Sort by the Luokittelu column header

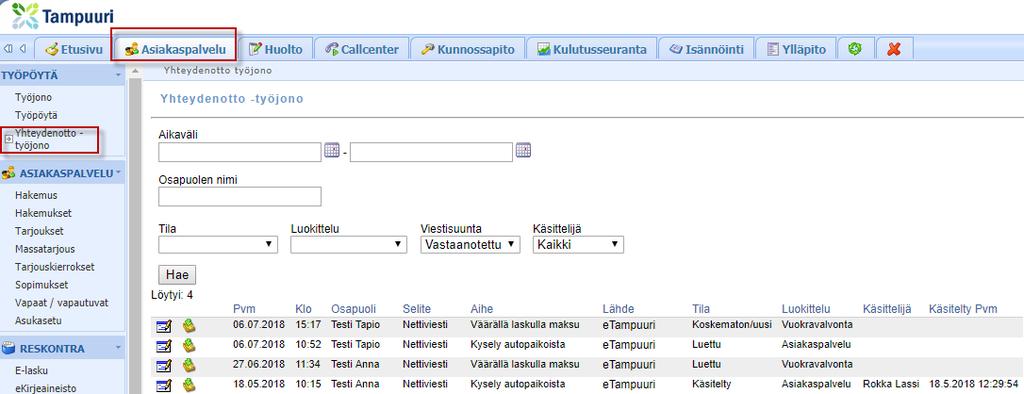point(806,309)
